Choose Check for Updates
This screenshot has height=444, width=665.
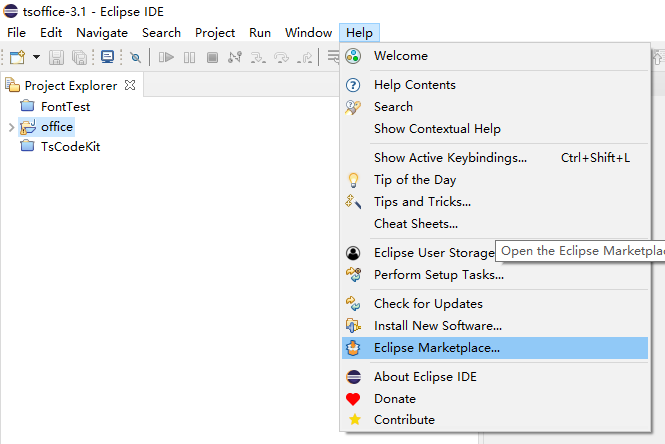click(x=495, y=304)
